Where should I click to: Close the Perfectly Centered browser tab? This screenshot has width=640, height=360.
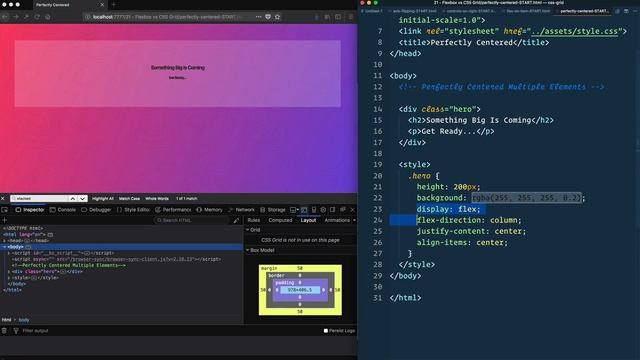(x=102, y=5)
